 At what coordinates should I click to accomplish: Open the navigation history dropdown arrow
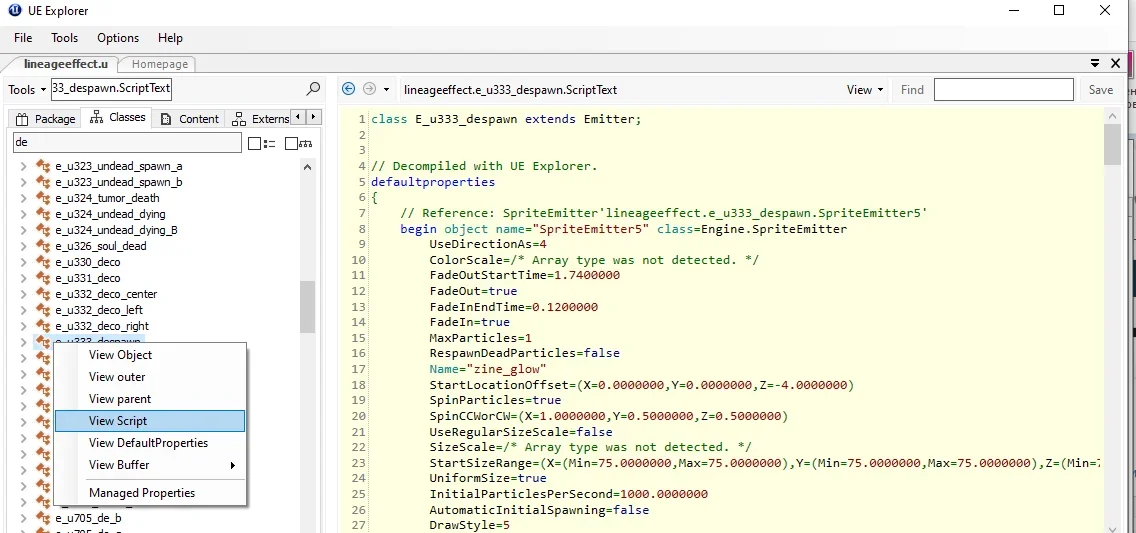tap(386, 90)
